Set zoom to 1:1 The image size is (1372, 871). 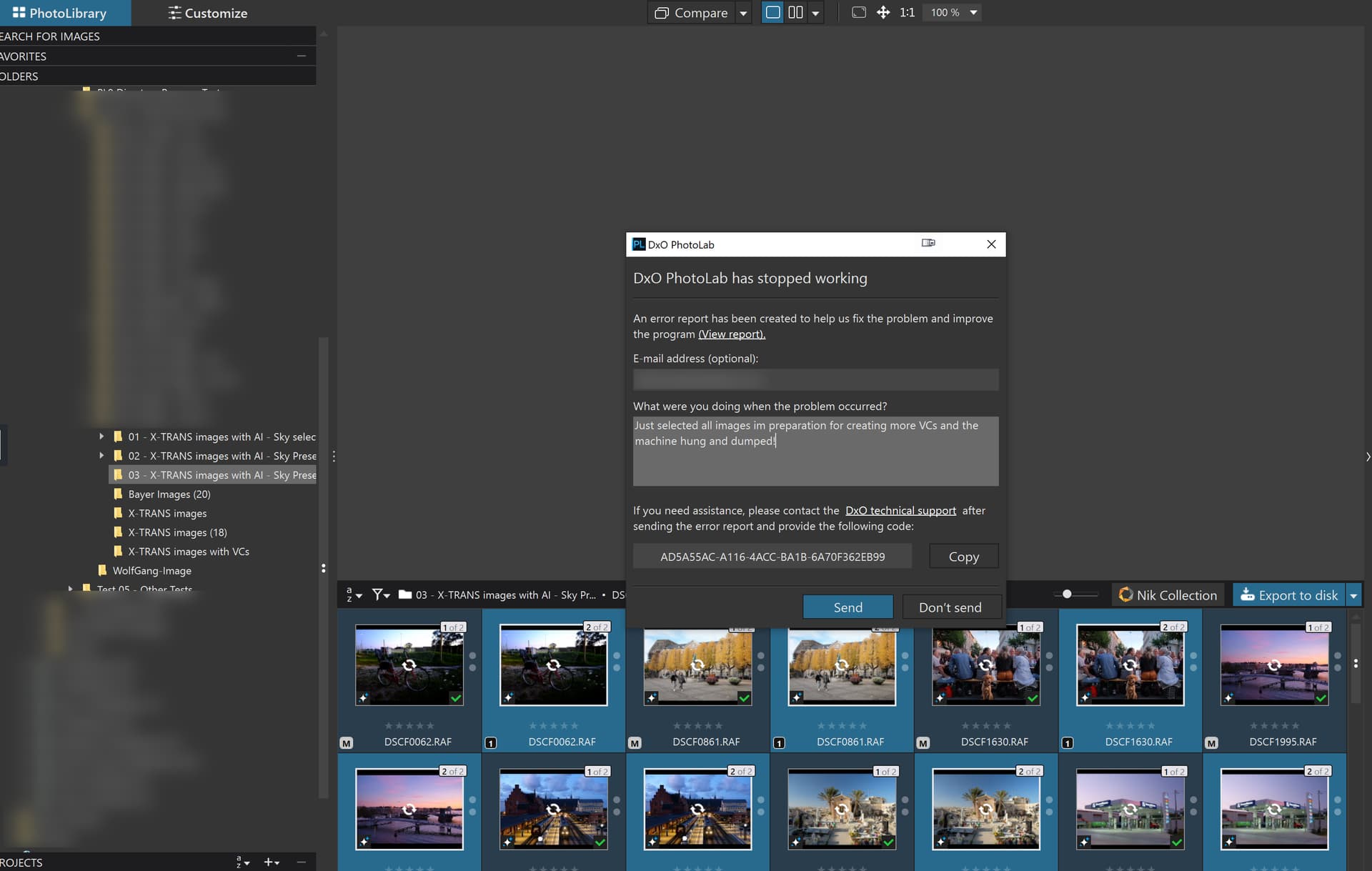907,12
